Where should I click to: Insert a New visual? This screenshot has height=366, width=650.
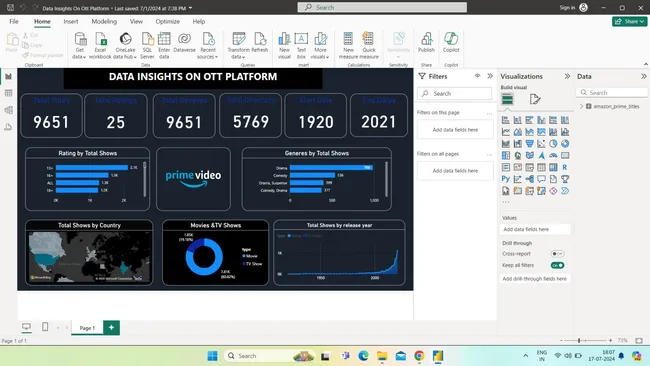pyautogui.click(x=284, y=46)
